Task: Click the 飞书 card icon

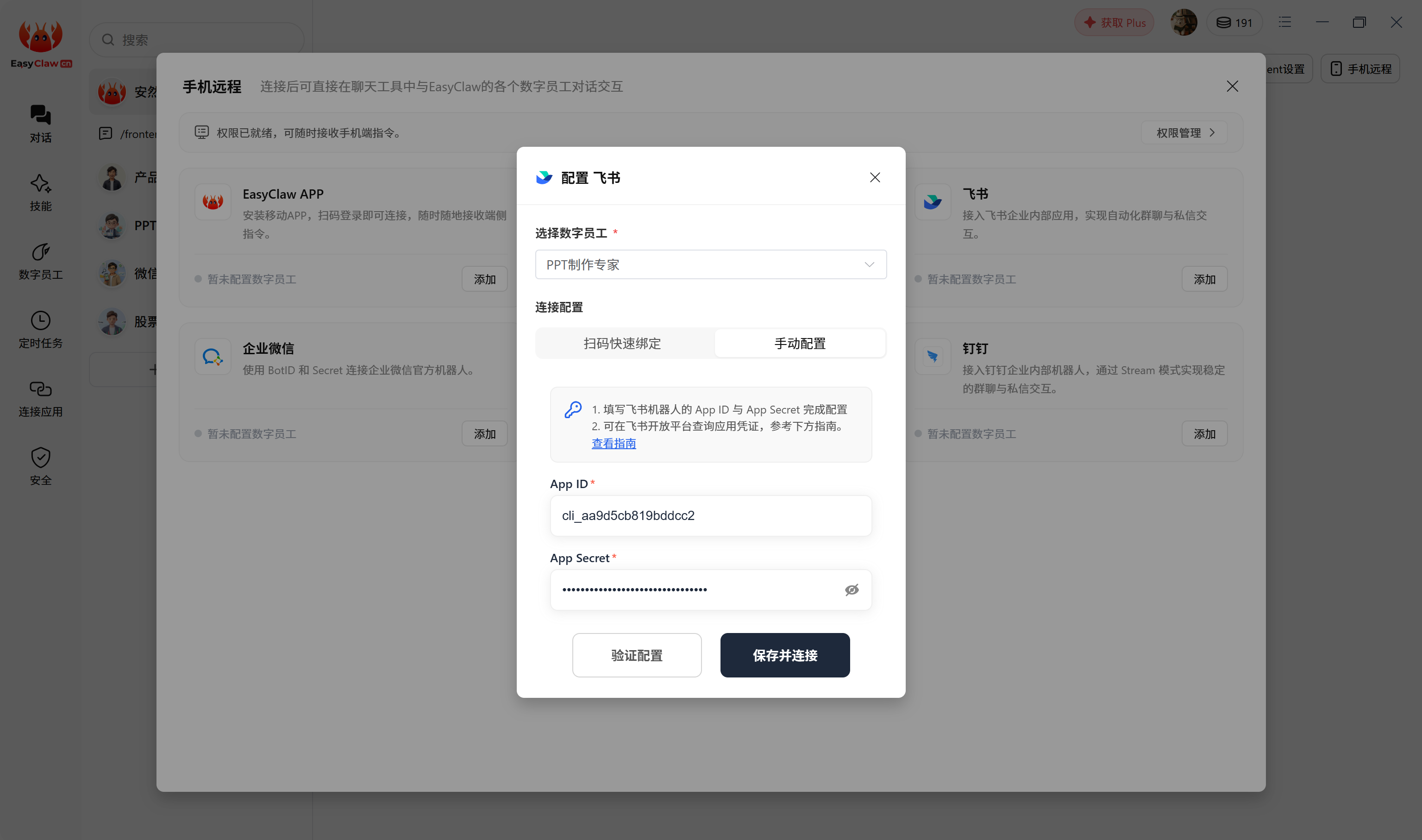Action: [x=933, y=201]
